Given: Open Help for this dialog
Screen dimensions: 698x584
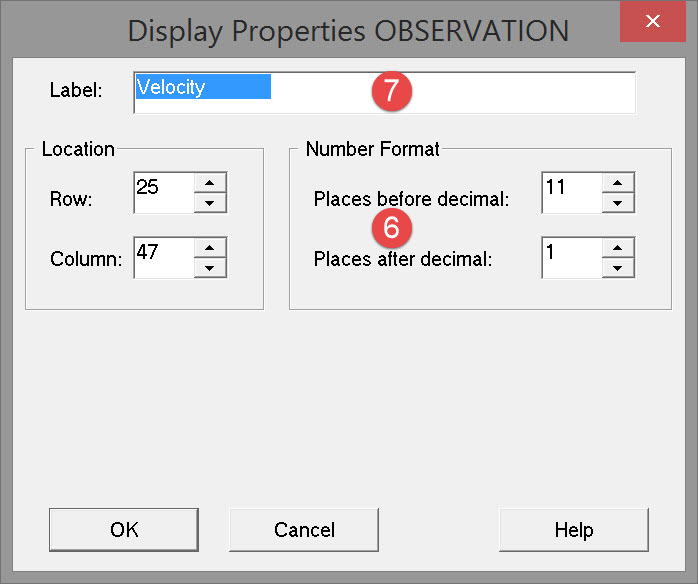Looking at the screenshot, I should [573, 530].
